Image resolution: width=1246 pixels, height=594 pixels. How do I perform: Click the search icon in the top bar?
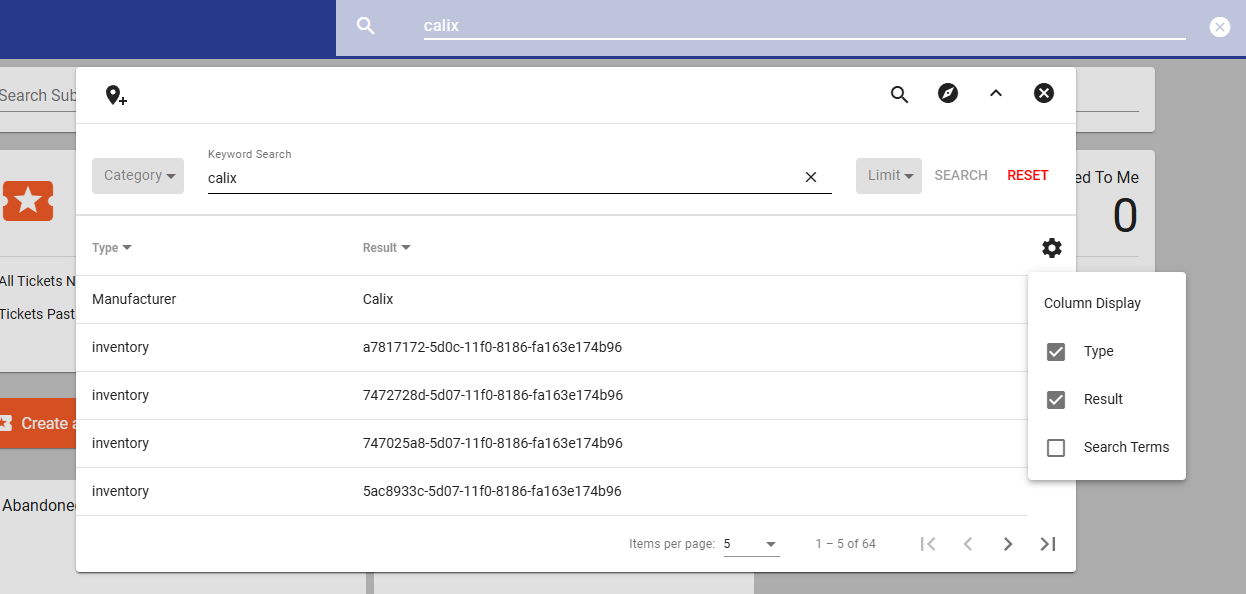[366, 26]
